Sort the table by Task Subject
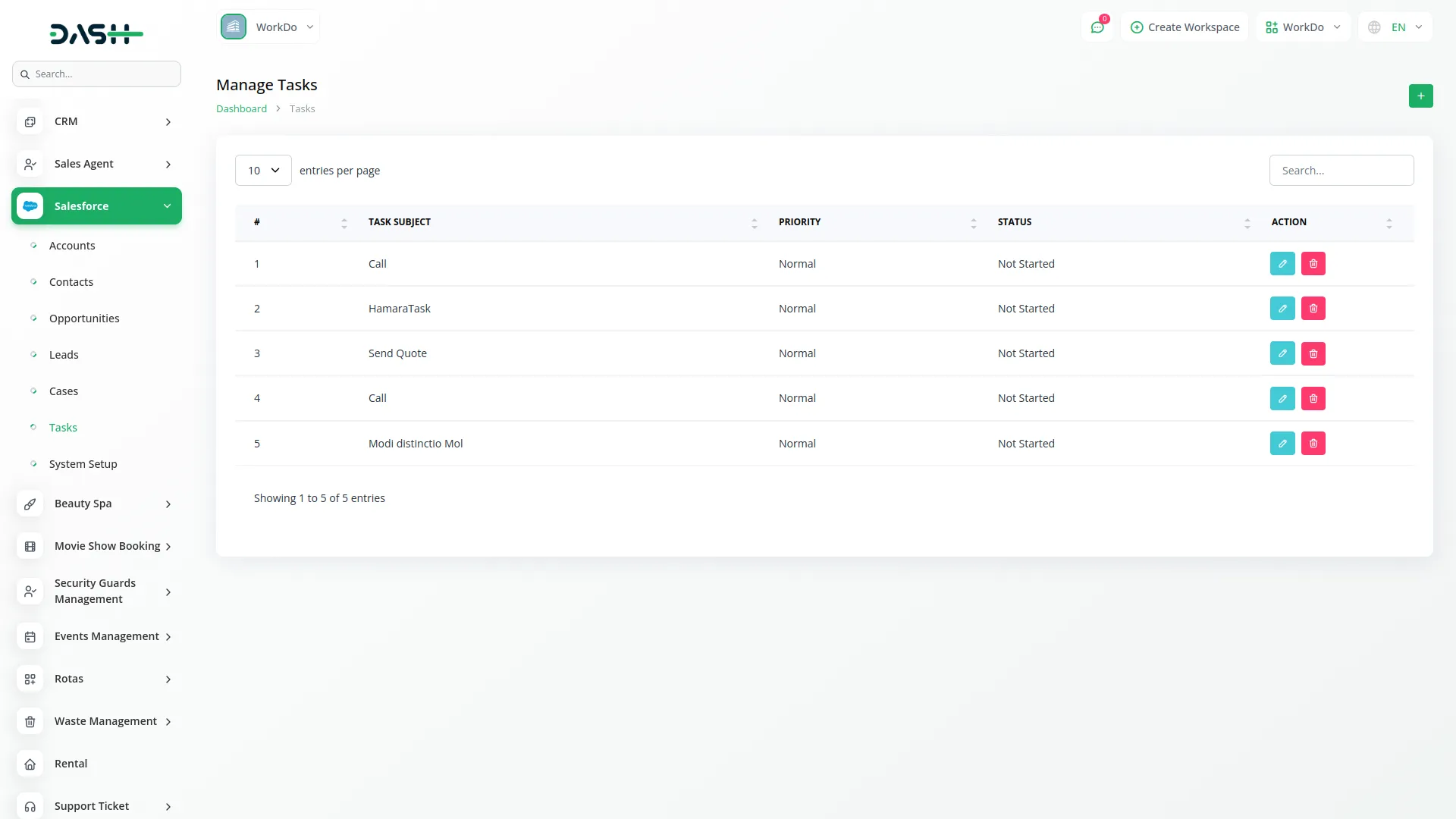 [753, 222]
